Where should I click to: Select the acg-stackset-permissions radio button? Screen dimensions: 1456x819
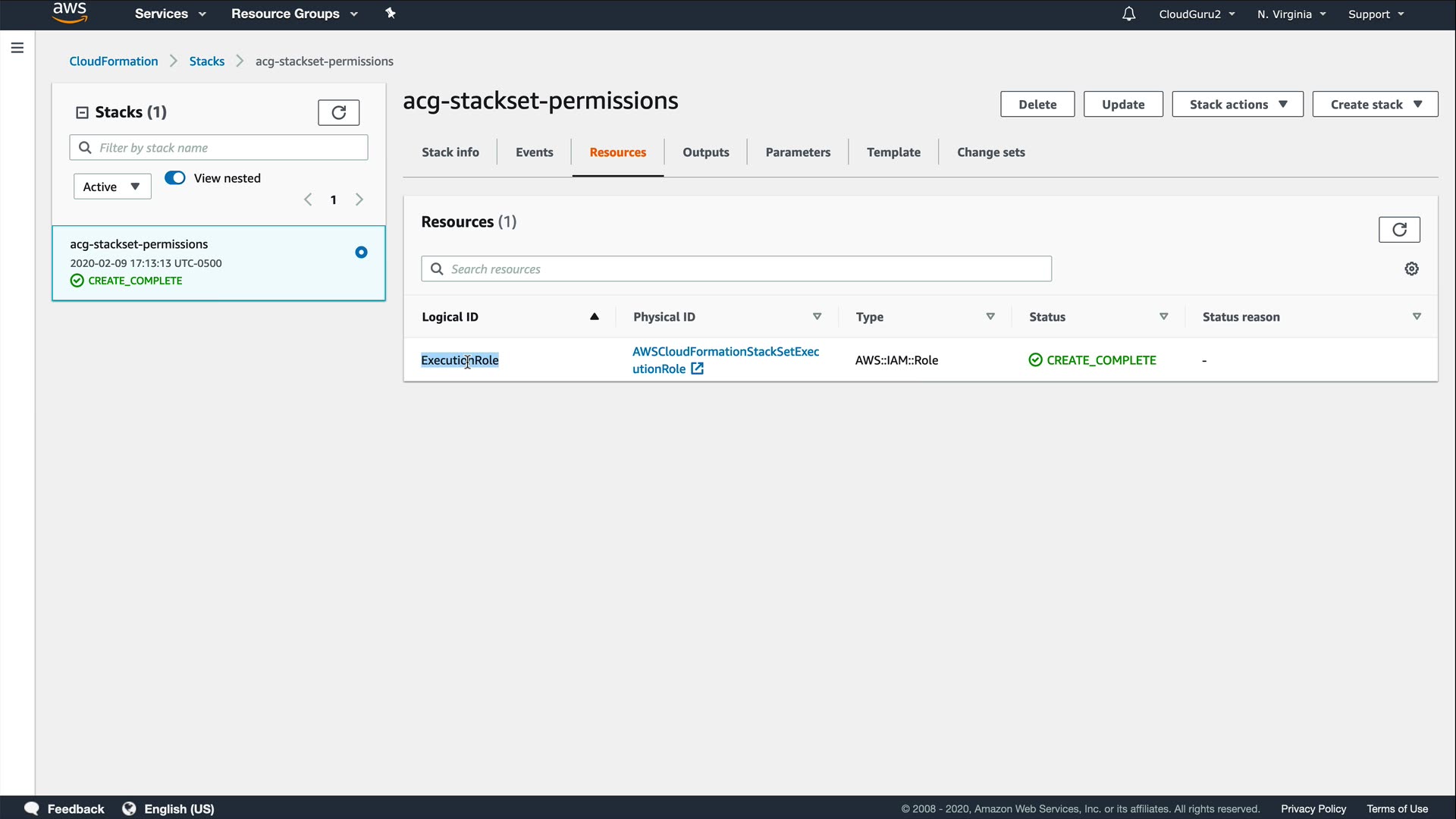(361, 253)
